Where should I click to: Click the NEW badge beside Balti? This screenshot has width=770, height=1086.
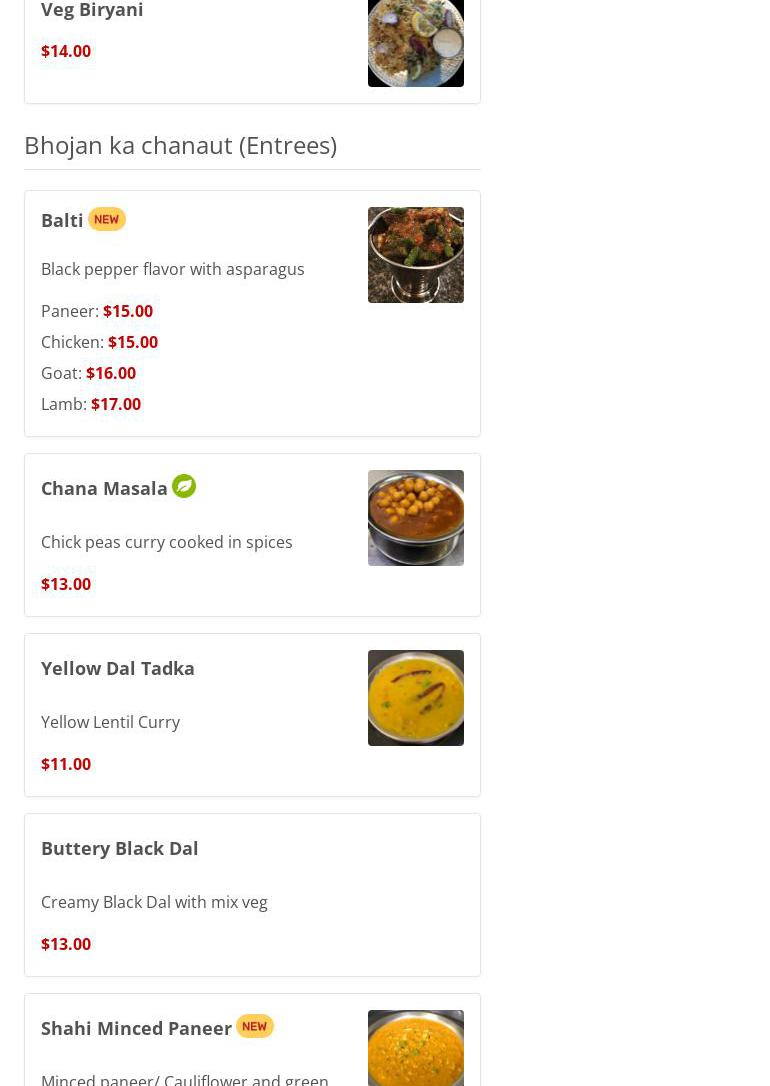107,220
